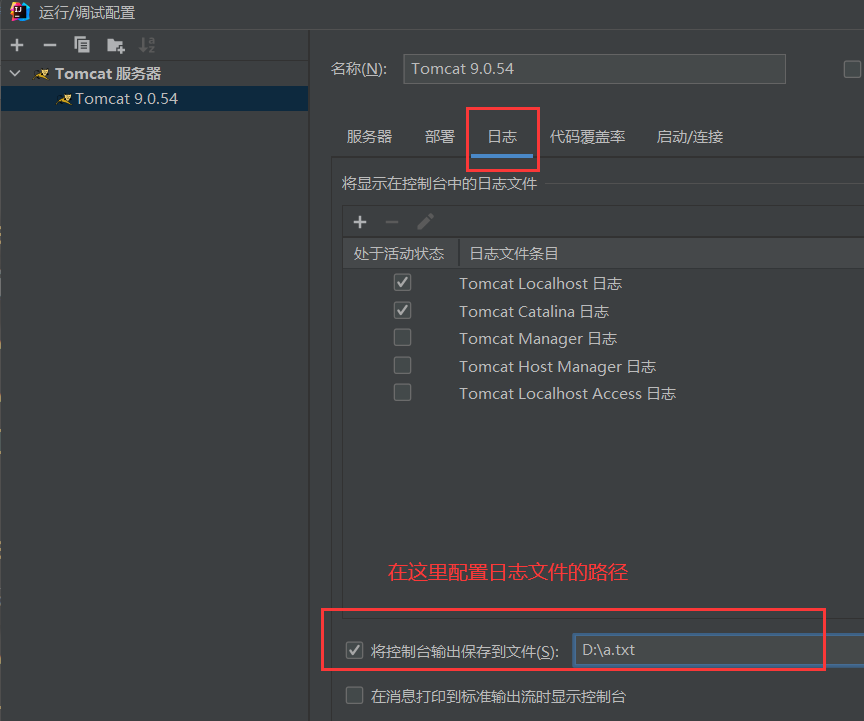Screen dimensions: 864x721
Task: Edit the selected log file entry
Action: click(425, 222)
